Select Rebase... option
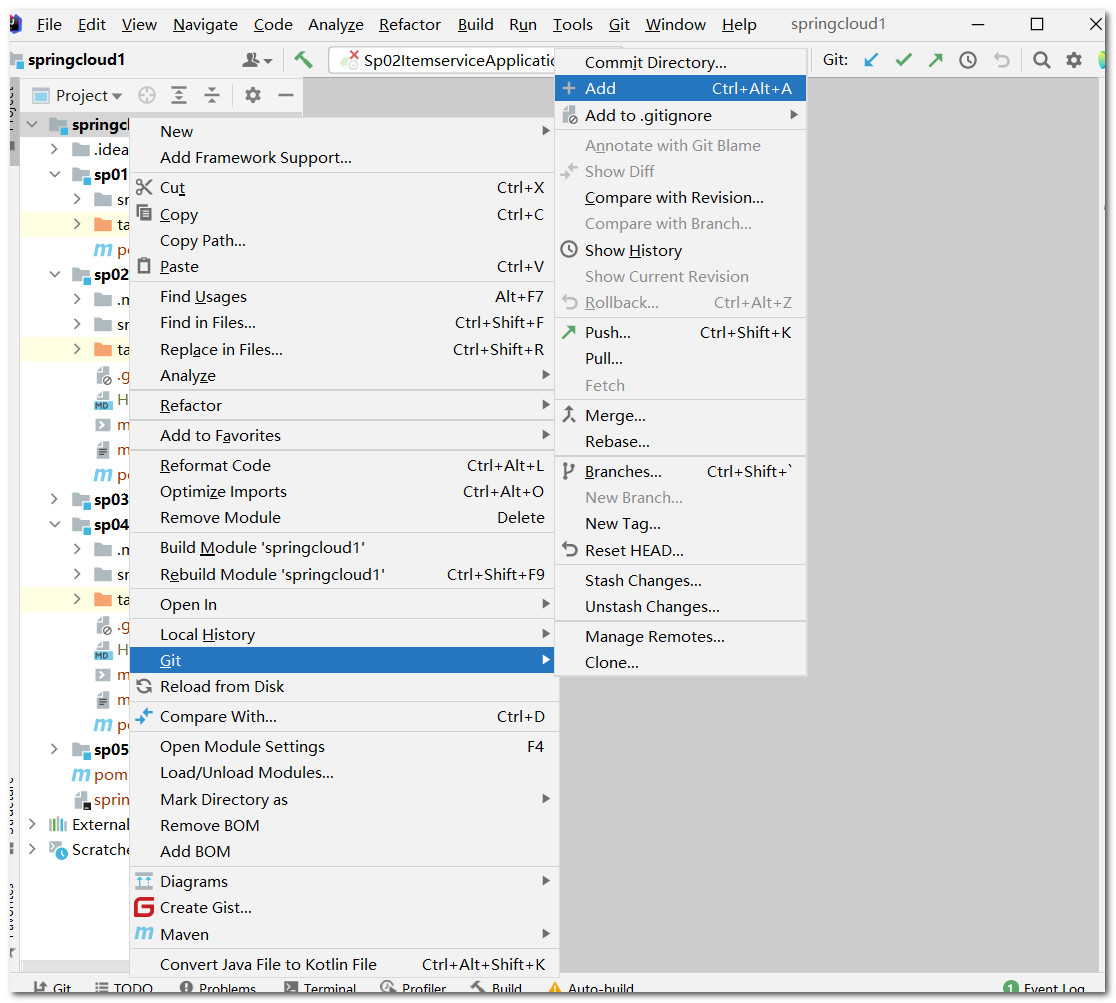This screenshot has height=1003, width=1116. coord(680,441)
